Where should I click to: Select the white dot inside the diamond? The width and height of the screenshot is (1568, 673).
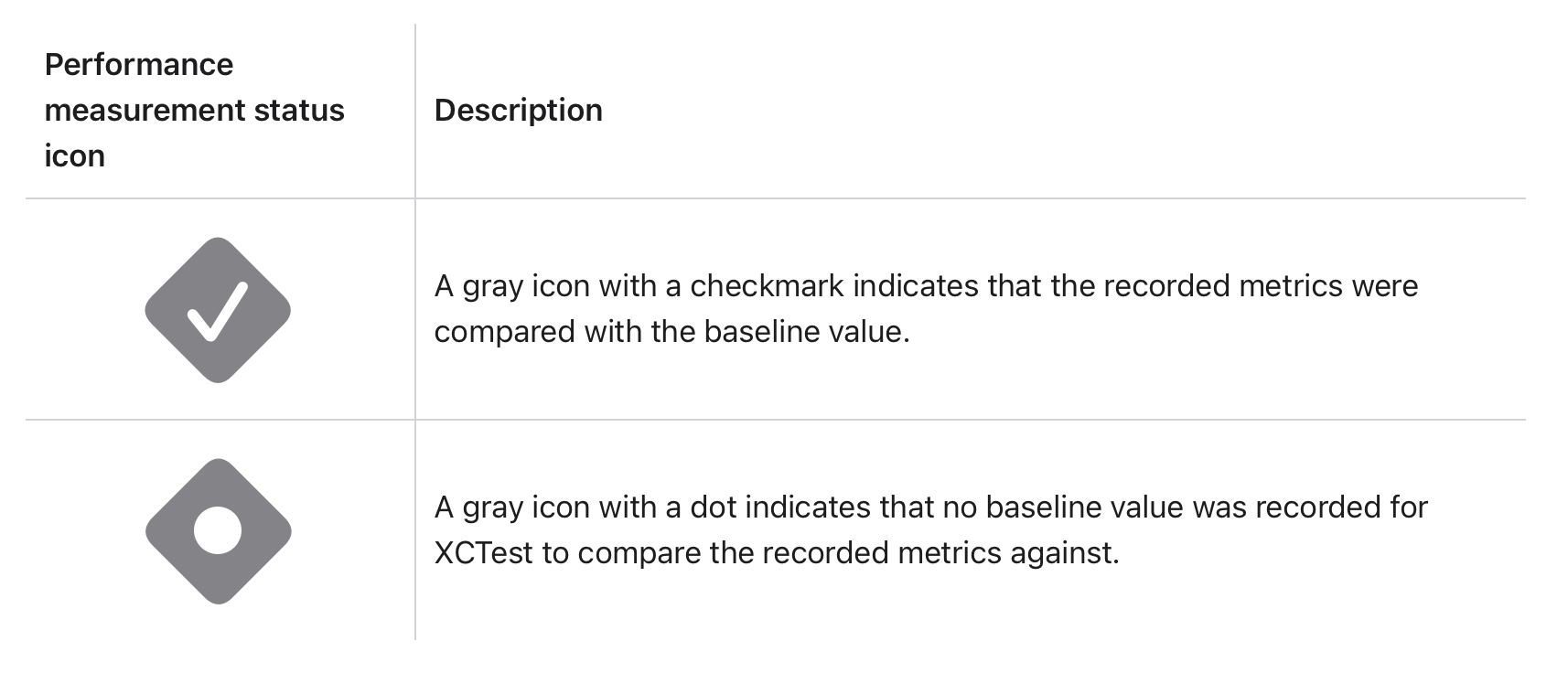click(218, 531)
